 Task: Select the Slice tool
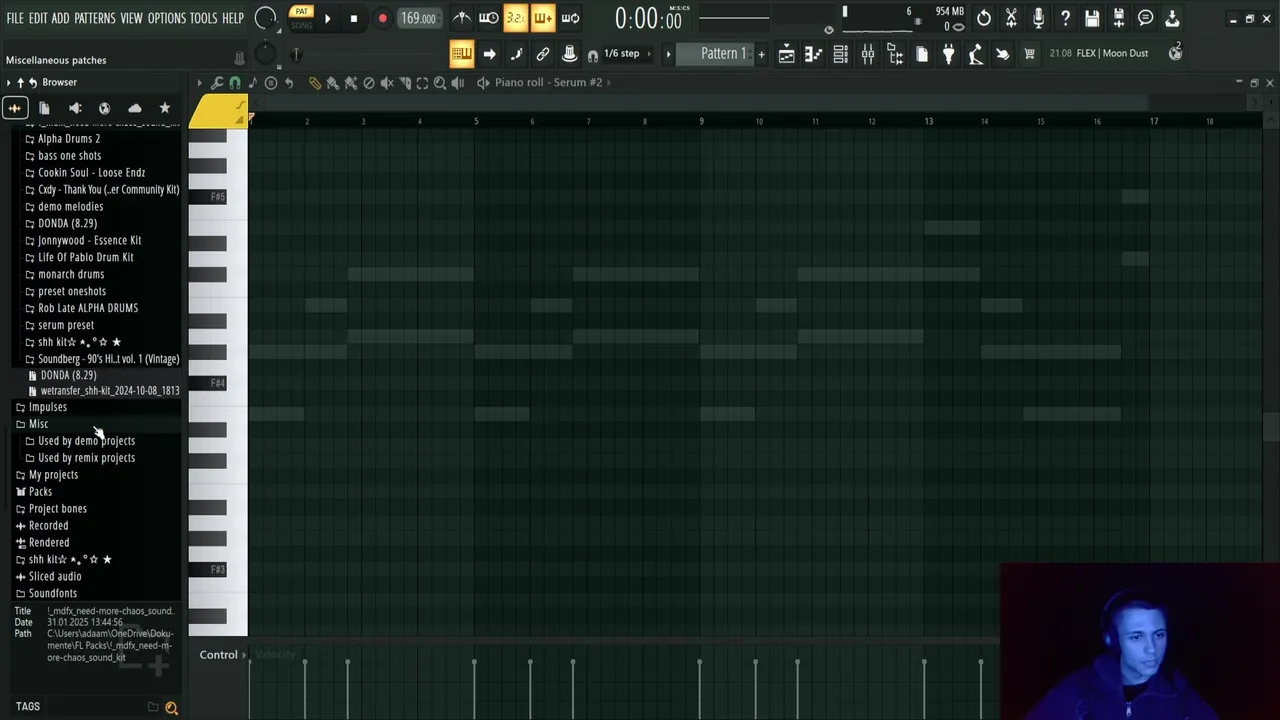[x=405, y=83]
